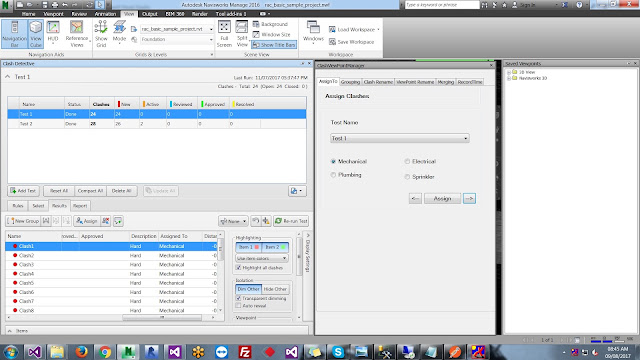
Task: Expand the Foundation level dropdown
Action: (177, 39)
